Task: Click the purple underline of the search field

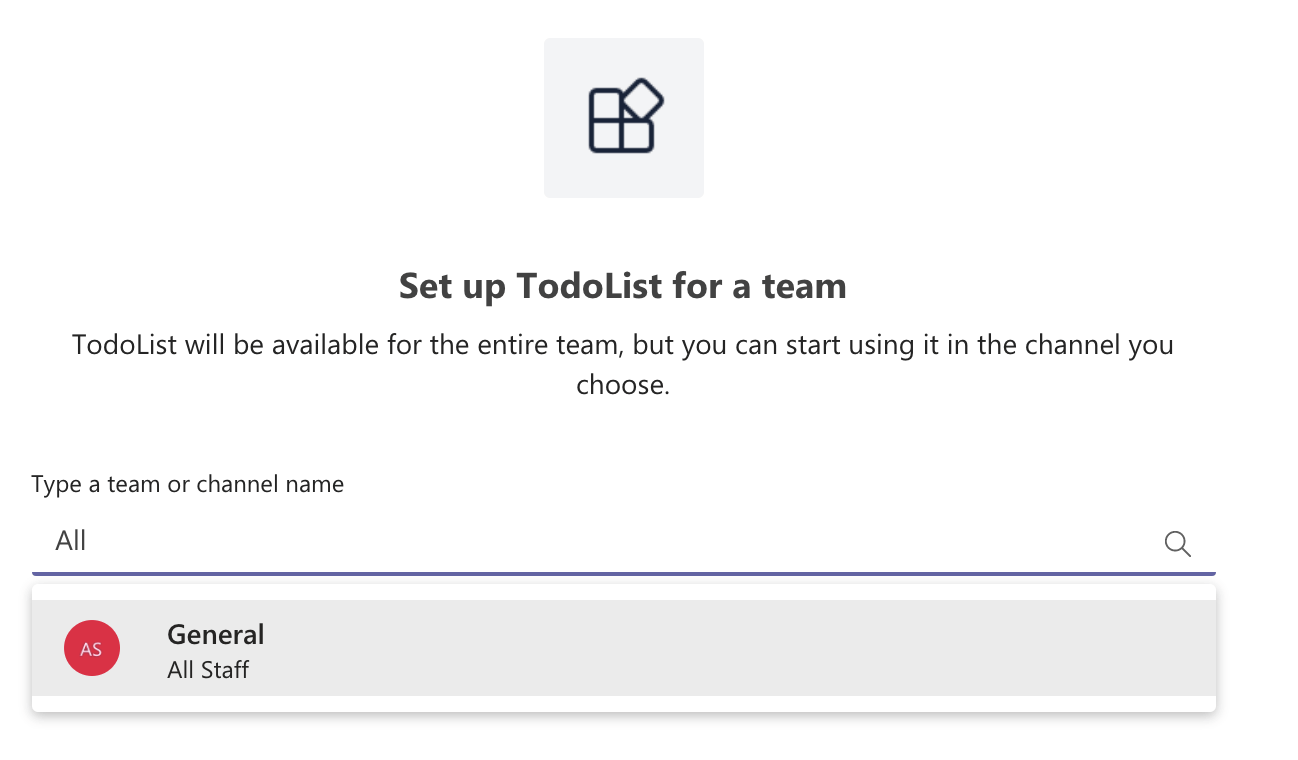Action: pos(622,573)
